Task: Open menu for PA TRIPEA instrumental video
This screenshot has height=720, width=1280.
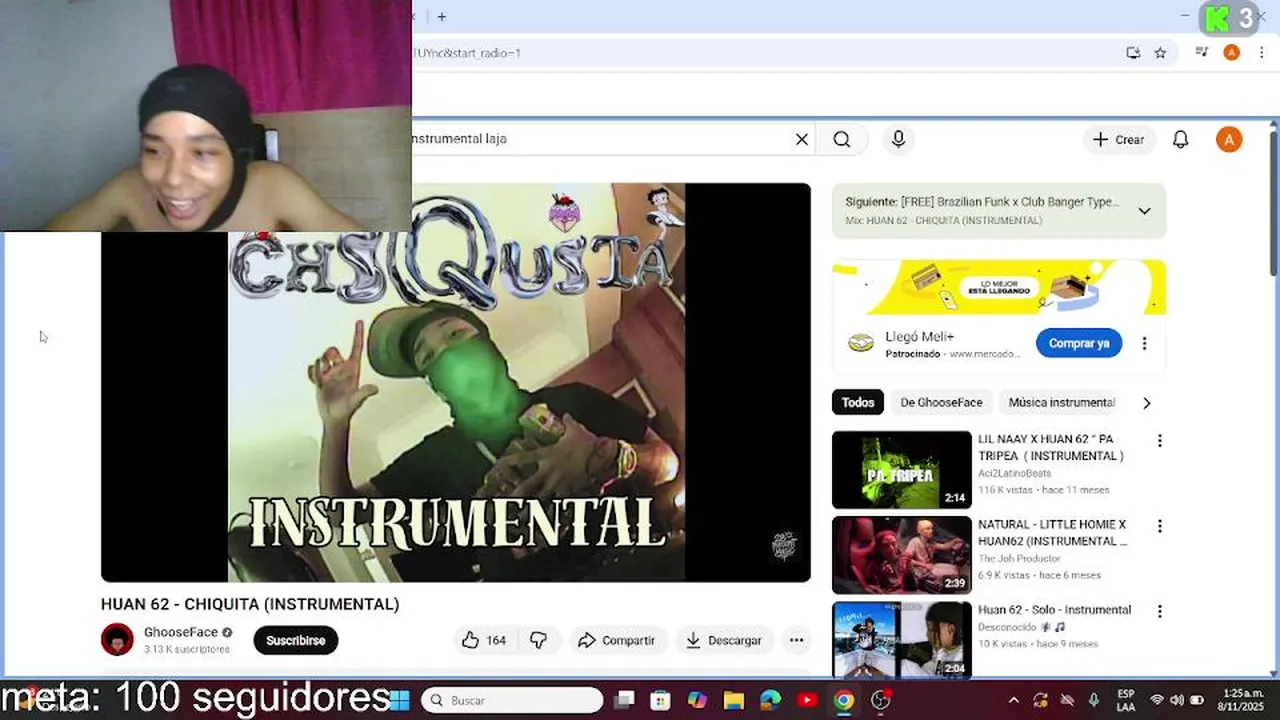Action: tap(1160, 440)
